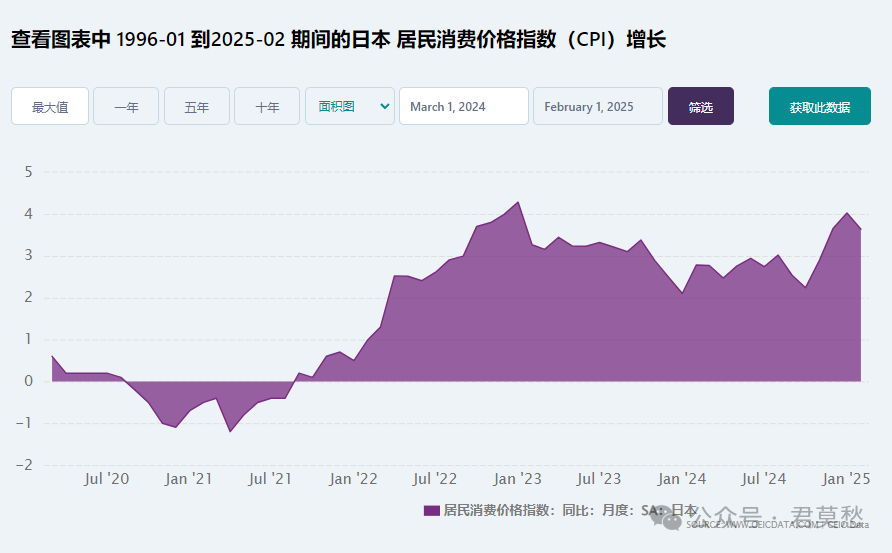Select the 一年 time range
Image resolution: width=892 pixels, height=553 pixels.
tap(126, 106)
